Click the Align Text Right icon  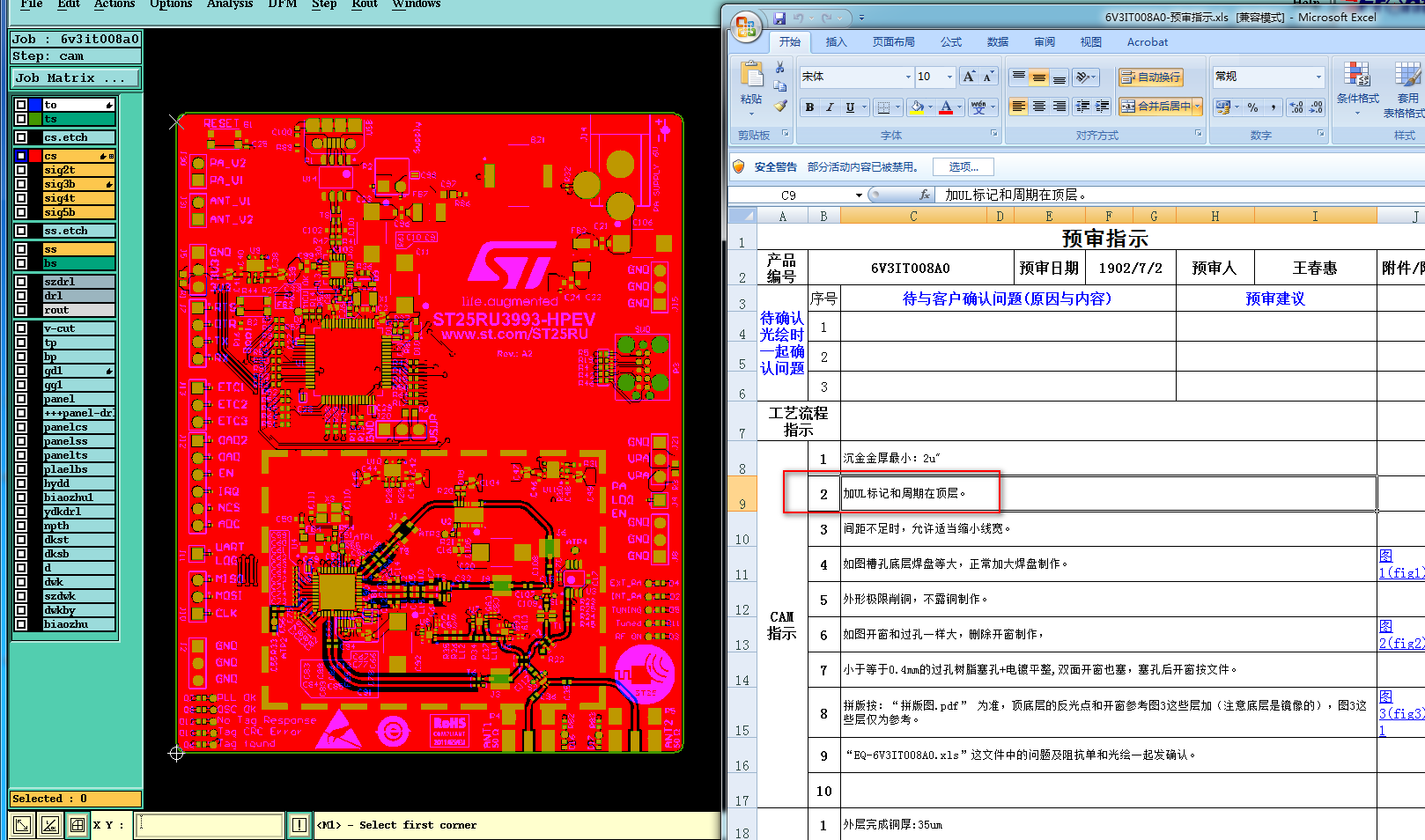tap(1060, 107)
